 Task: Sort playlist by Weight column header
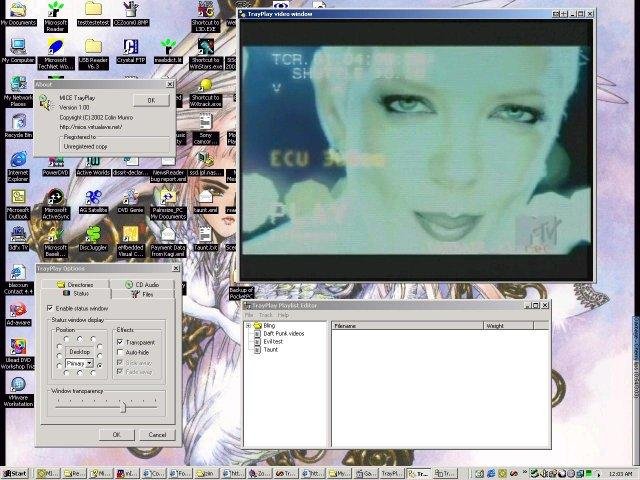point(508,325)
